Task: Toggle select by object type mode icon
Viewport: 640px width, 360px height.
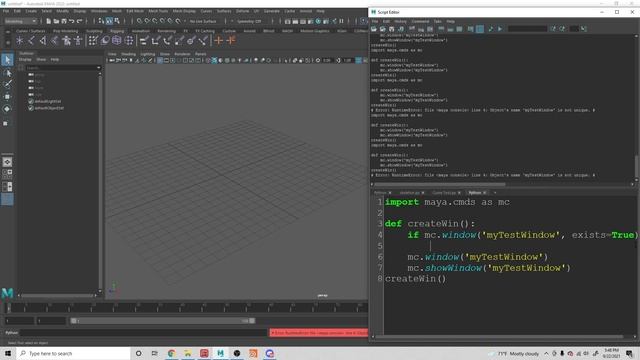Action: 109,21
